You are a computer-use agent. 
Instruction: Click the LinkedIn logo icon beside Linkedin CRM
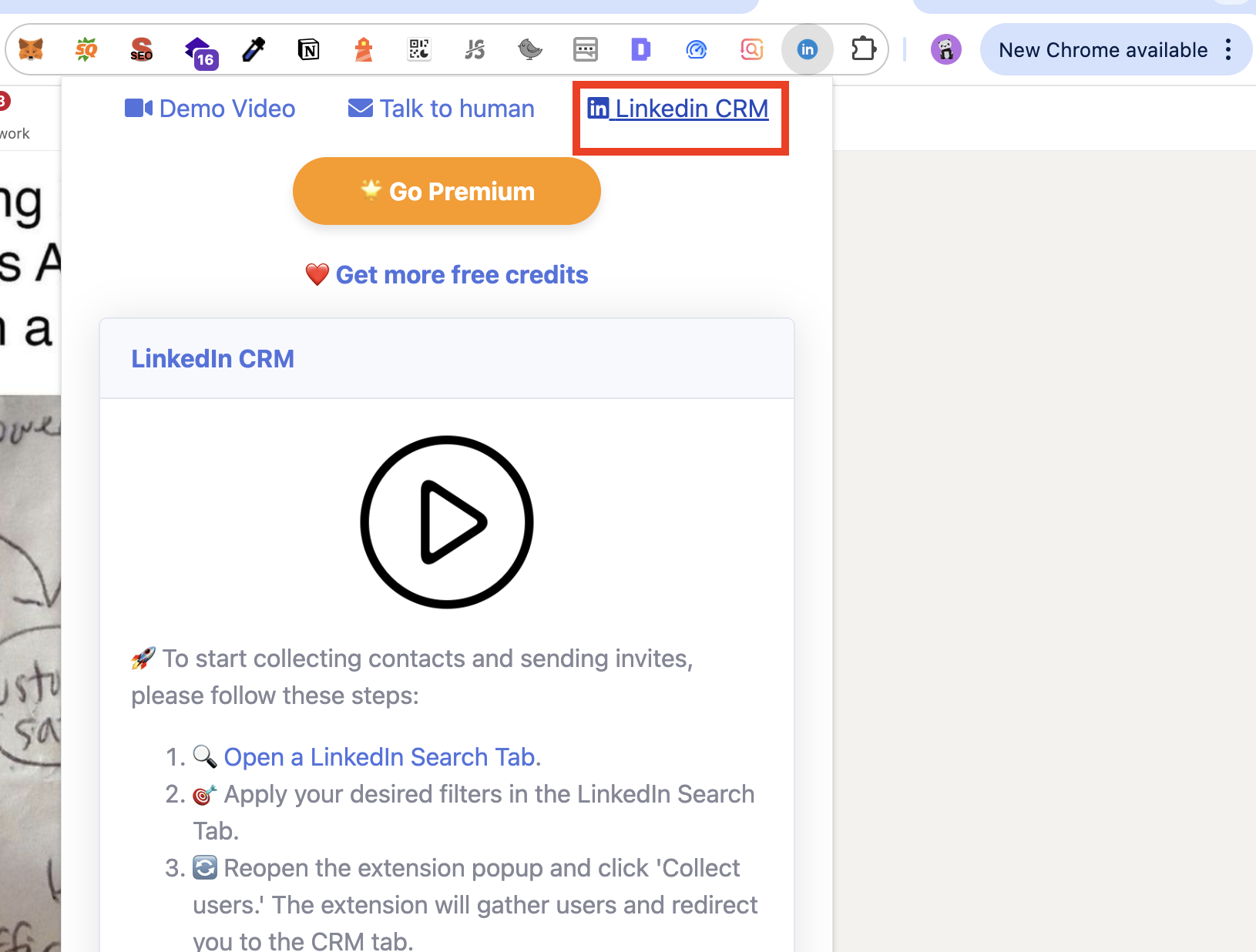click(598, 108)
